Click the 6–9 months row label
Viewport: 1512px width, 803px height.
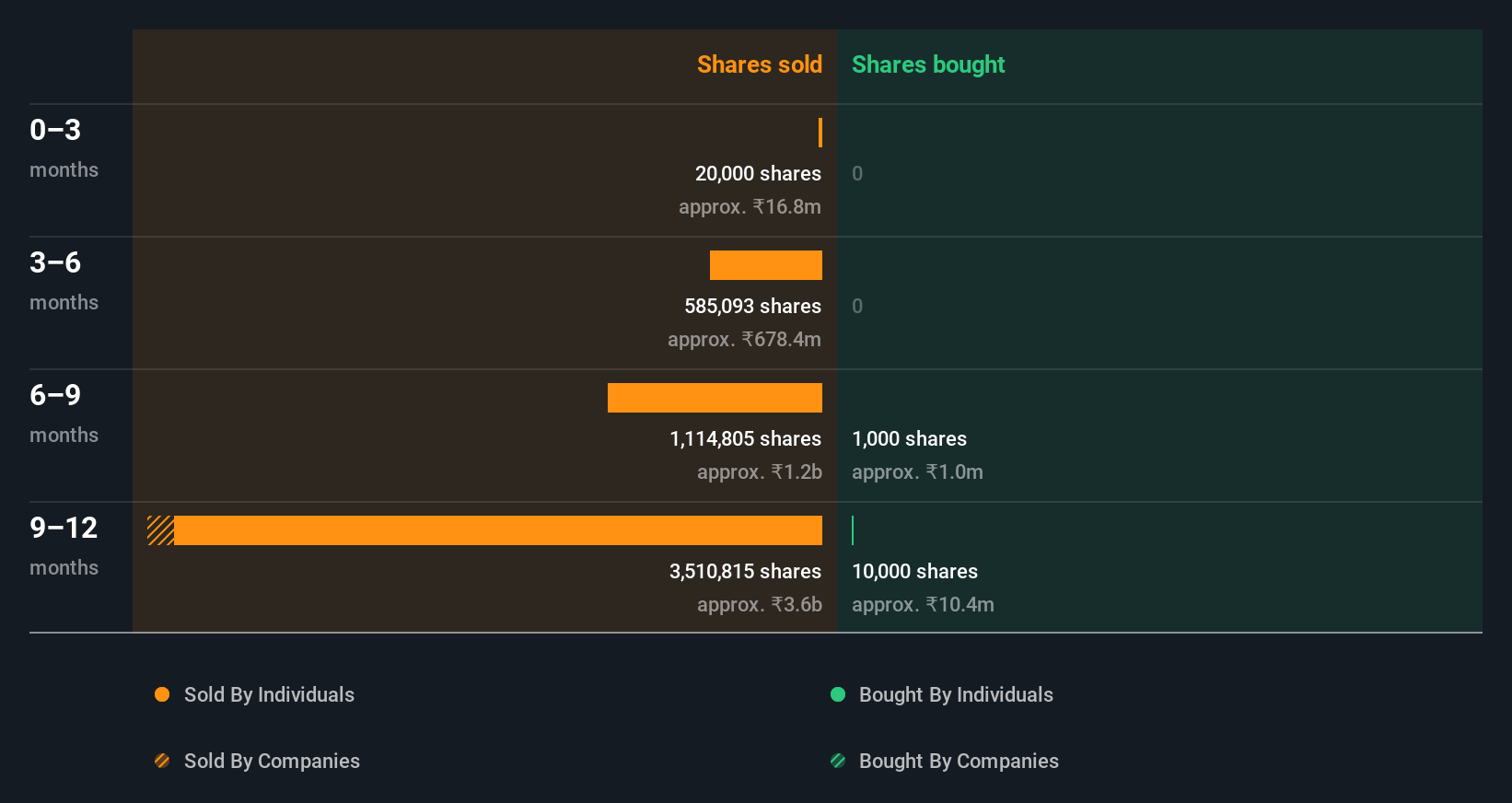pos(64,413)
